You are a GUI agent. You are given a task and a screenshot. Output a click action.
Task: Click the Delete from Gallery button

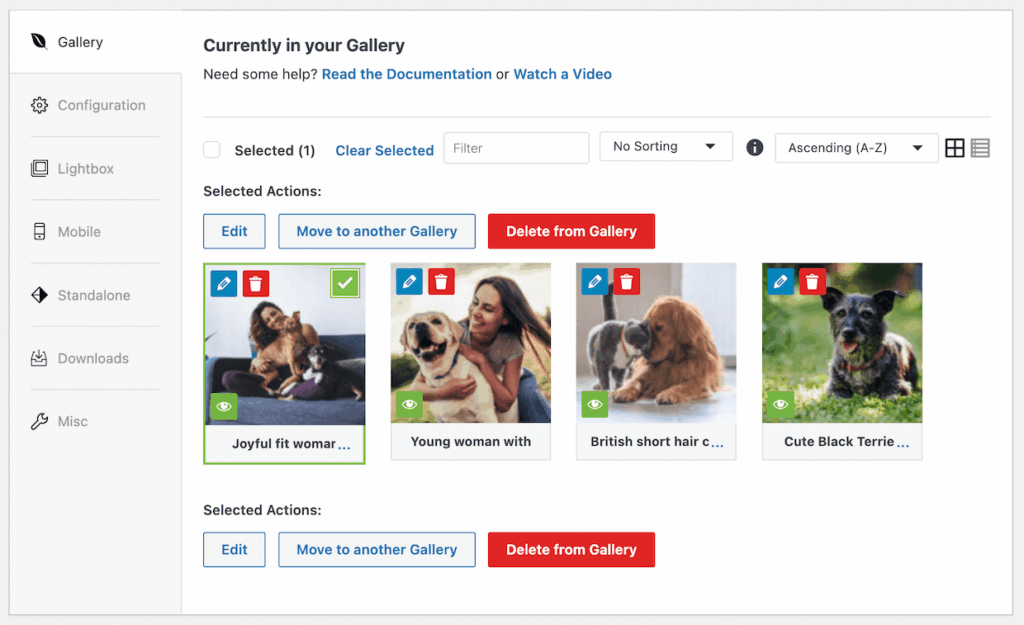click(571, 231)
